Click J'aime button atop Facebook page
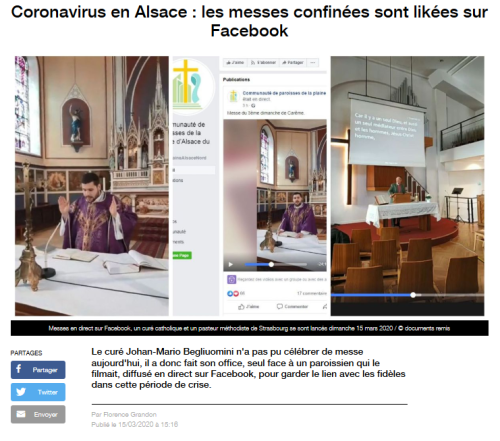 [x=235, y=62]
